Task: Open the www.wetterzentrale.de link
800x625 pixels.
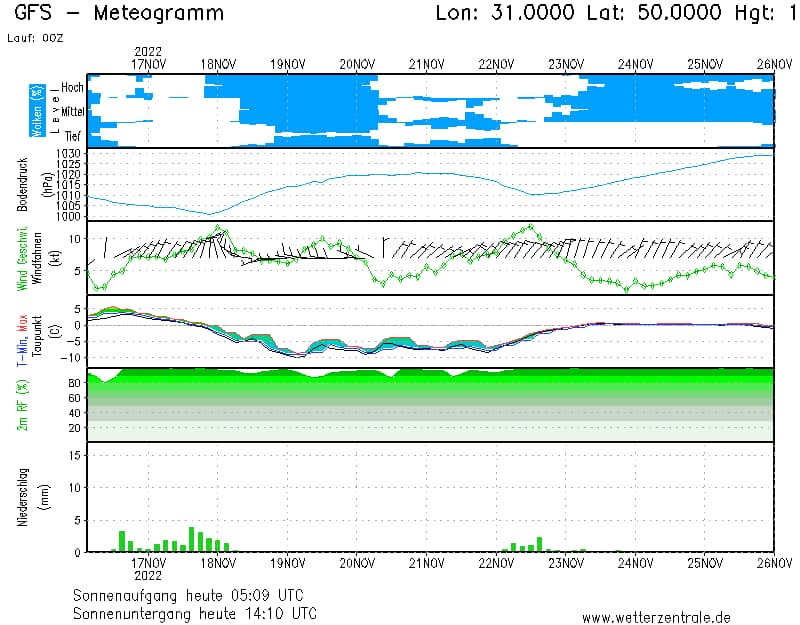Action: (656, 617)
